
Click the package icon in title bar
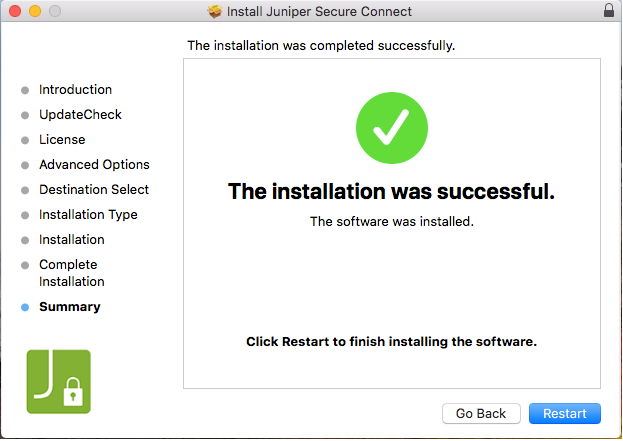coord(214,11)
